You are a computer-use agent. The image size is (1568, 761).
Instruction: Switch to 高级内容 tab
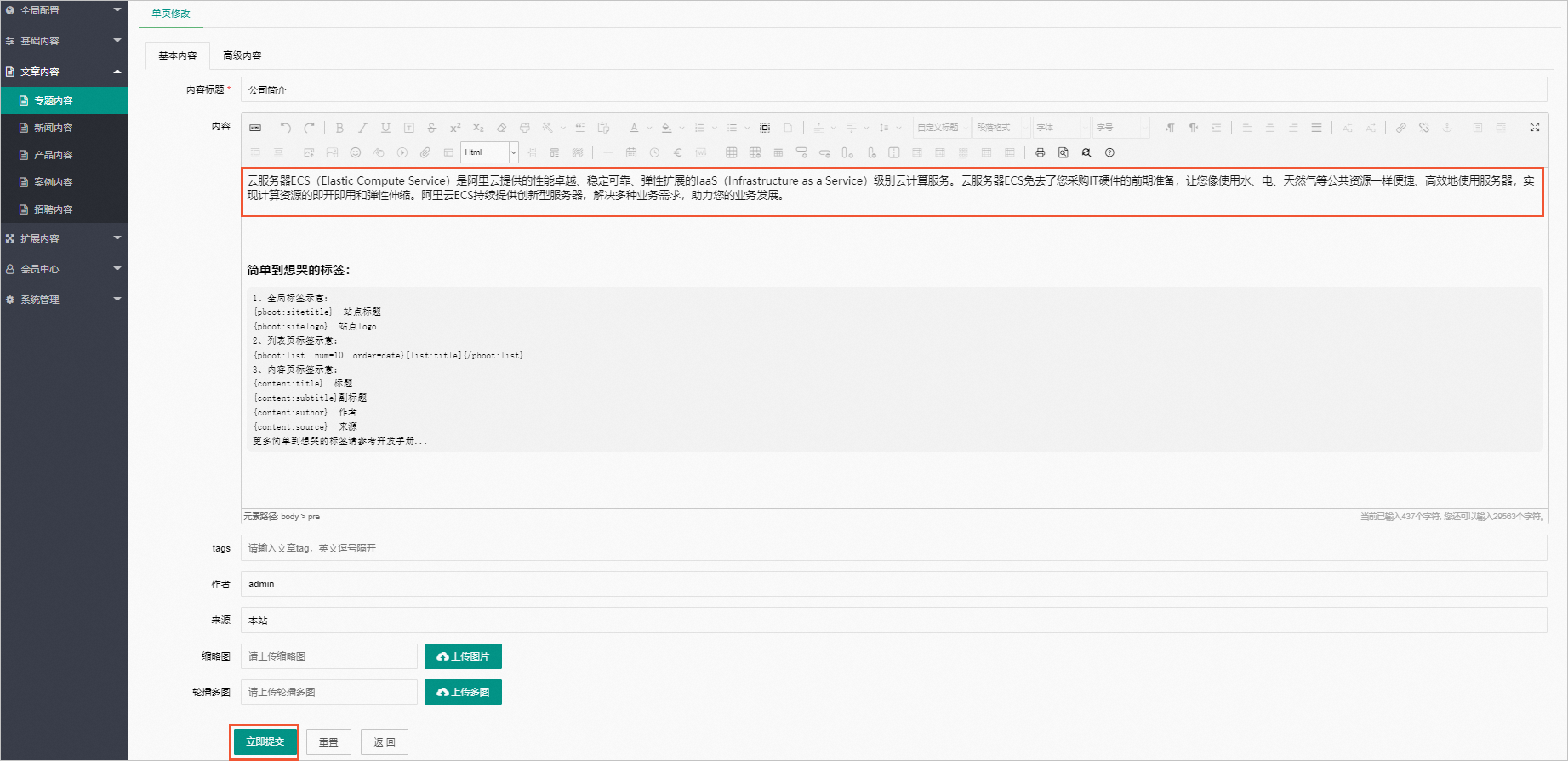[242, 55]
